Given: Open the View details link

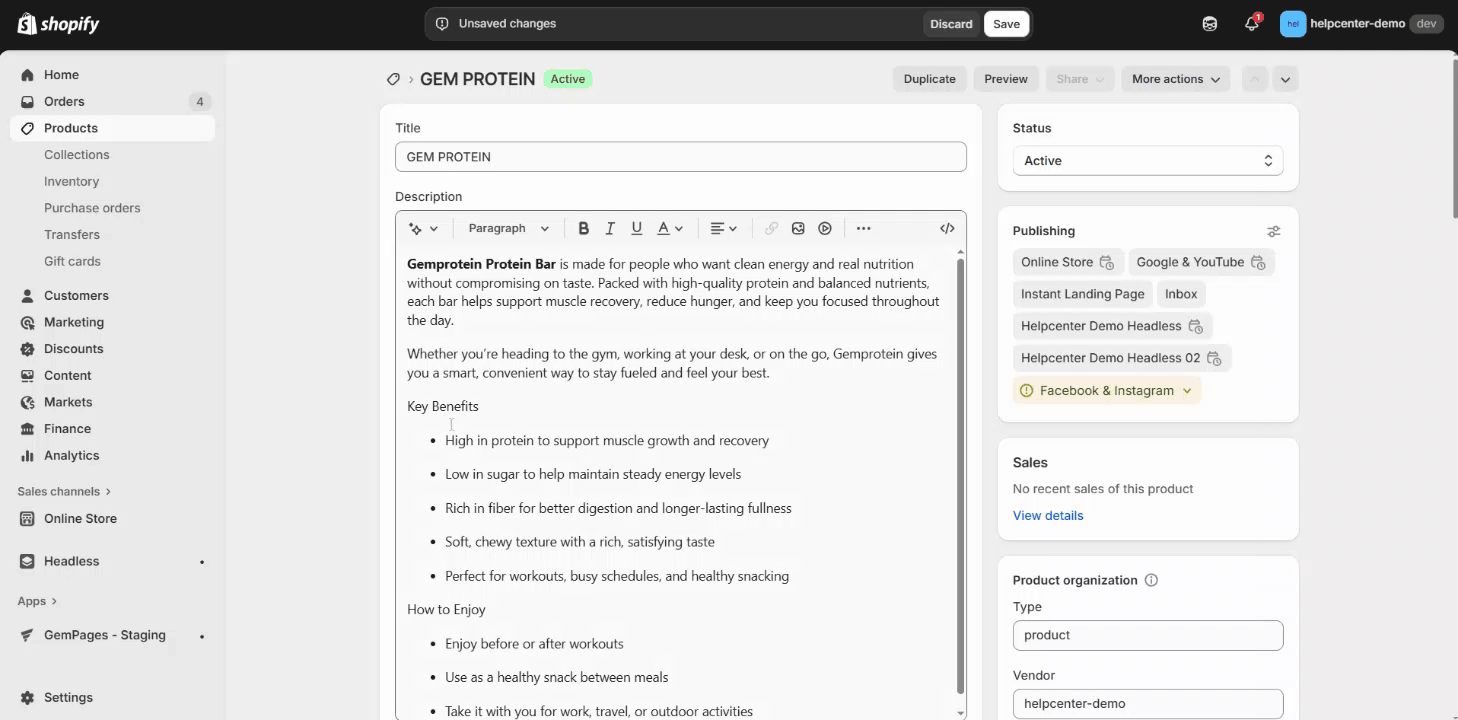Looking at the screenshot, I should point(1047,516).
